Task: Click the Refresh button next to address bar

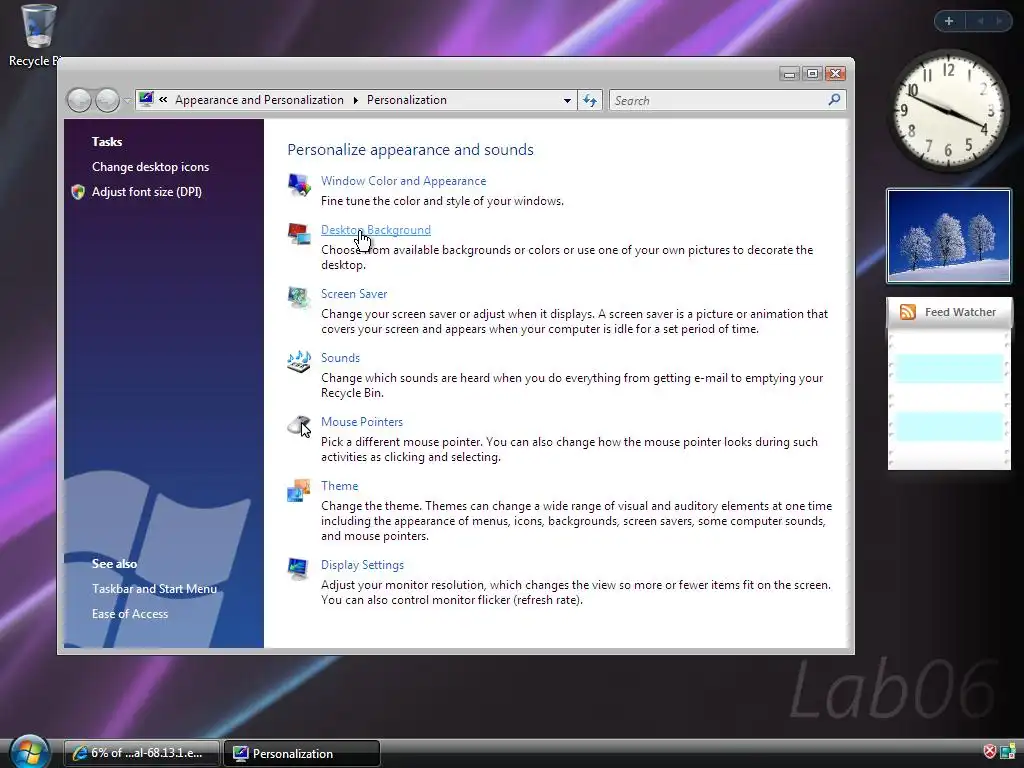Action: [x=590, y=100]
